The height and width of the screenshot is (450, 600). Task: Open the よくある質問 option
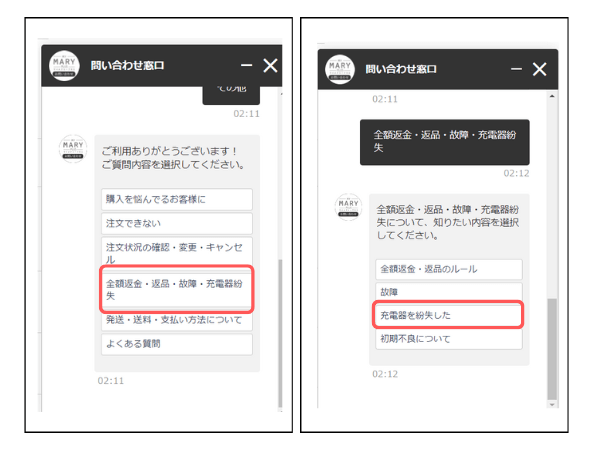(176, 344)
